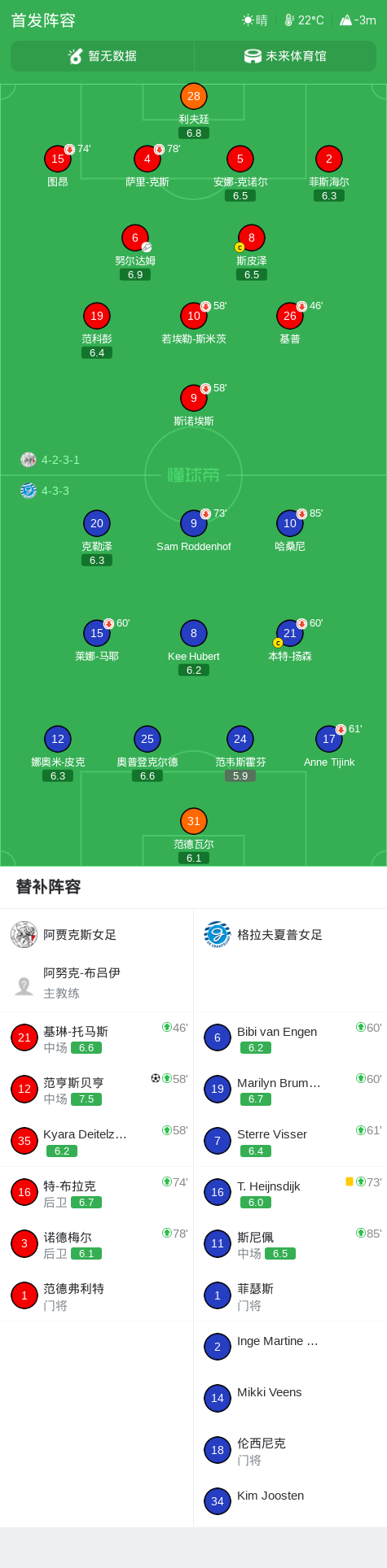Open coach 阿努克-布吕伊 avatar
Image resolution: width=387 pixels, height=1568 pixels.
[x=24, y=985]
